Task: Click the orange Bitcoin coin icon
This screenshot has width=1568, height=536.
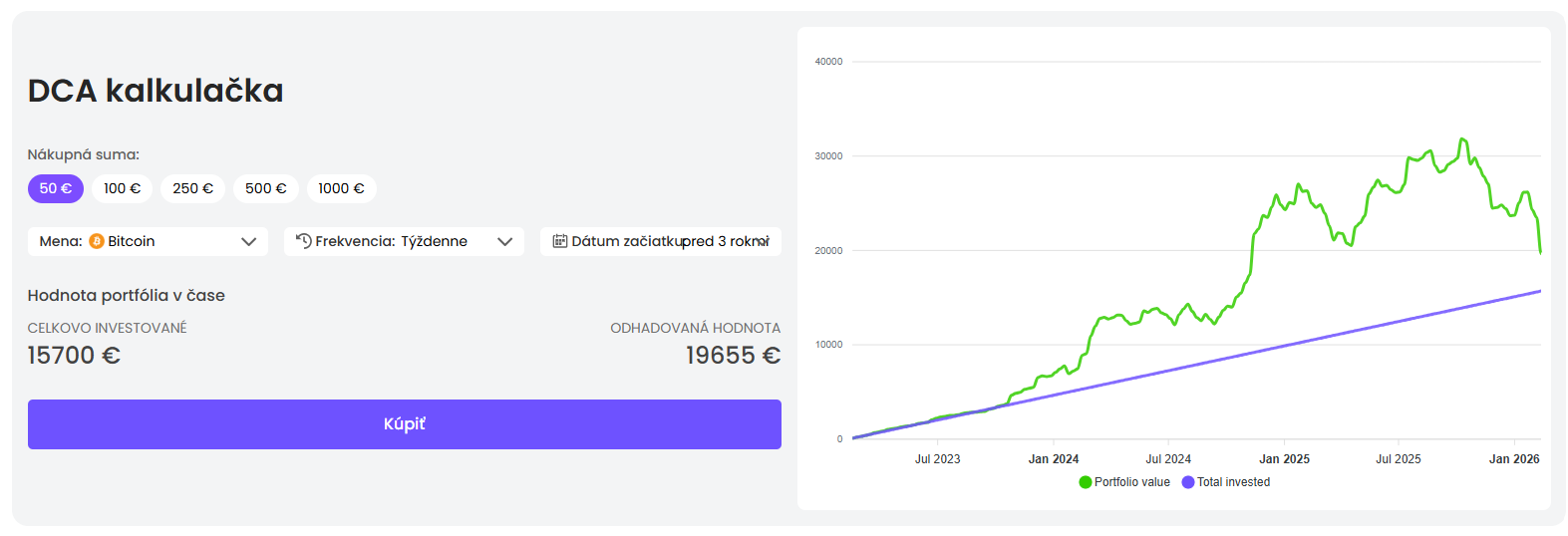Action: coord(97,241)
